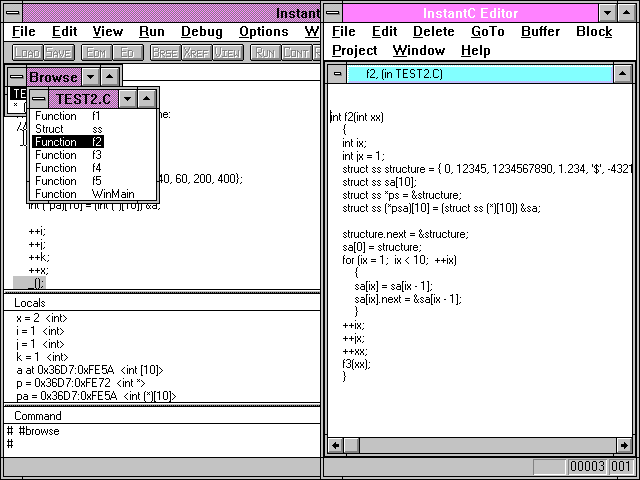The width and height of the screenshot is (640, 480).
Task: Click the View toolbar button
Action: pos(227,52)
